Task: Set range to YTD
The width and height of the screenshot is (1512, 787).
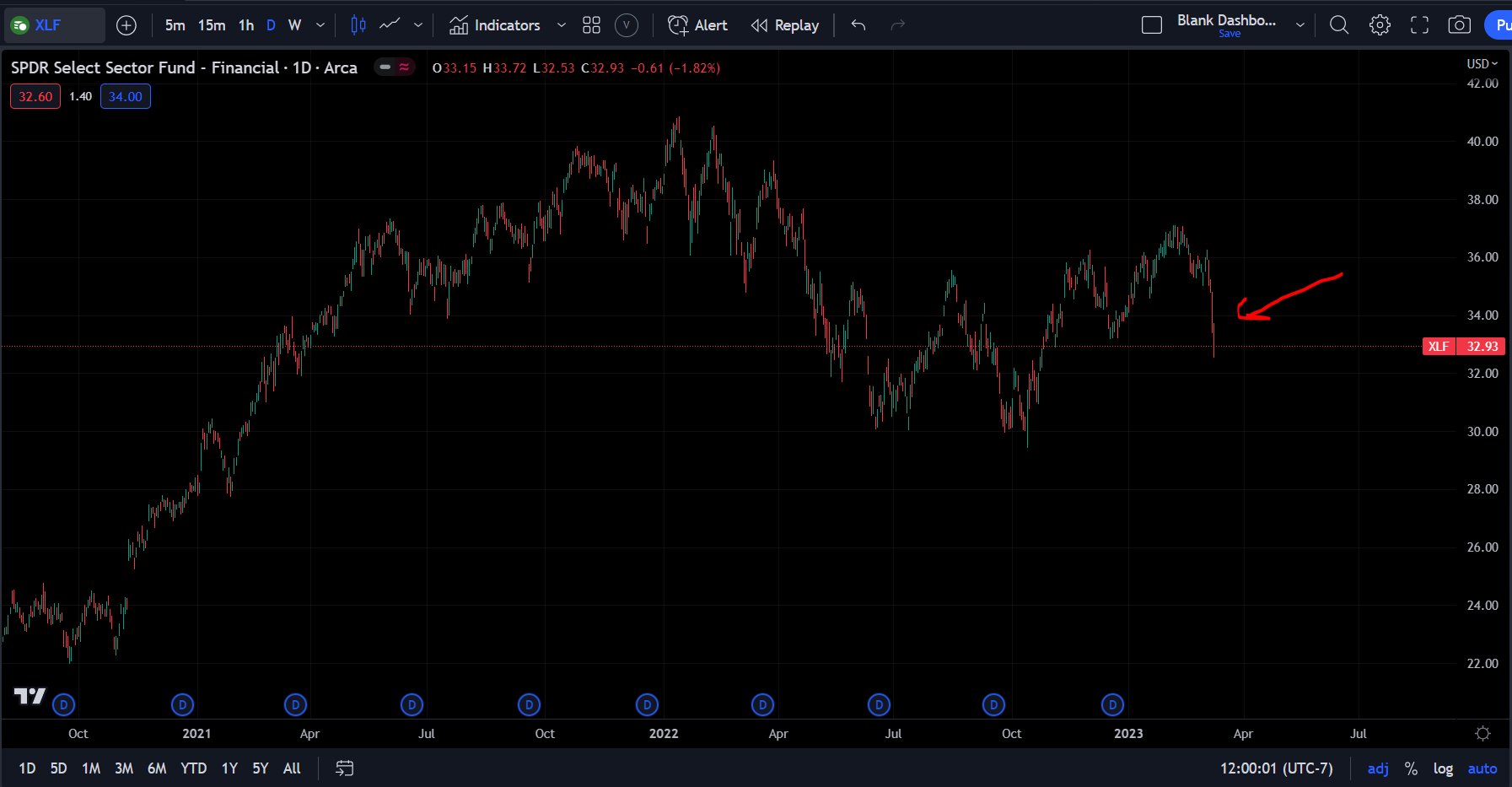Action: click(x=194, y=768)
